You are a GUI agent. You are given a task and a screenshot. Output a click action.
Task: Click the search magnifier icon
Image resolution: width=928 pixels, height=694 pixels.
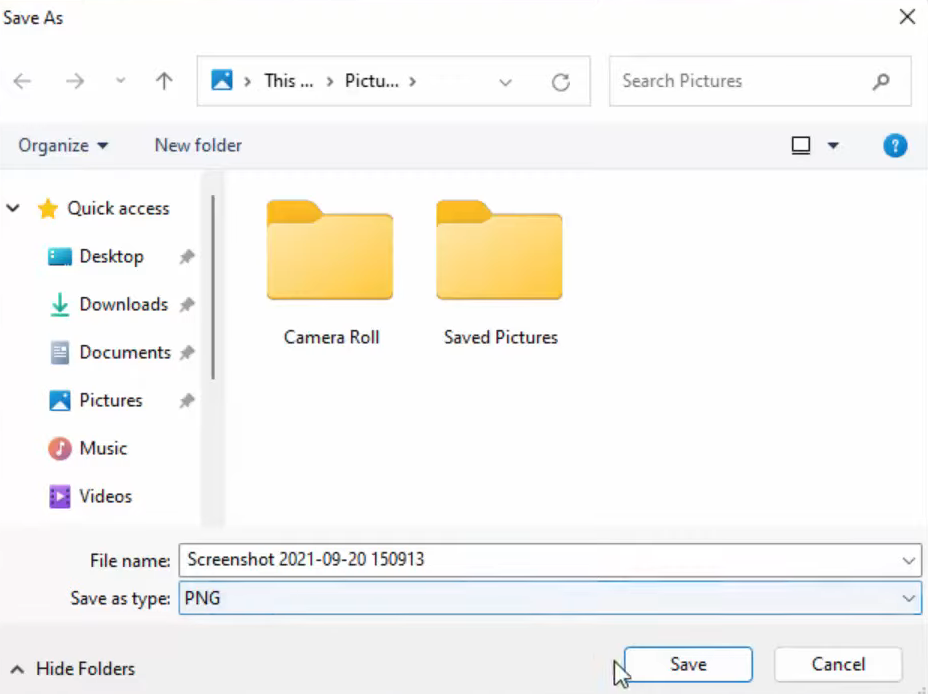[881, 82]
